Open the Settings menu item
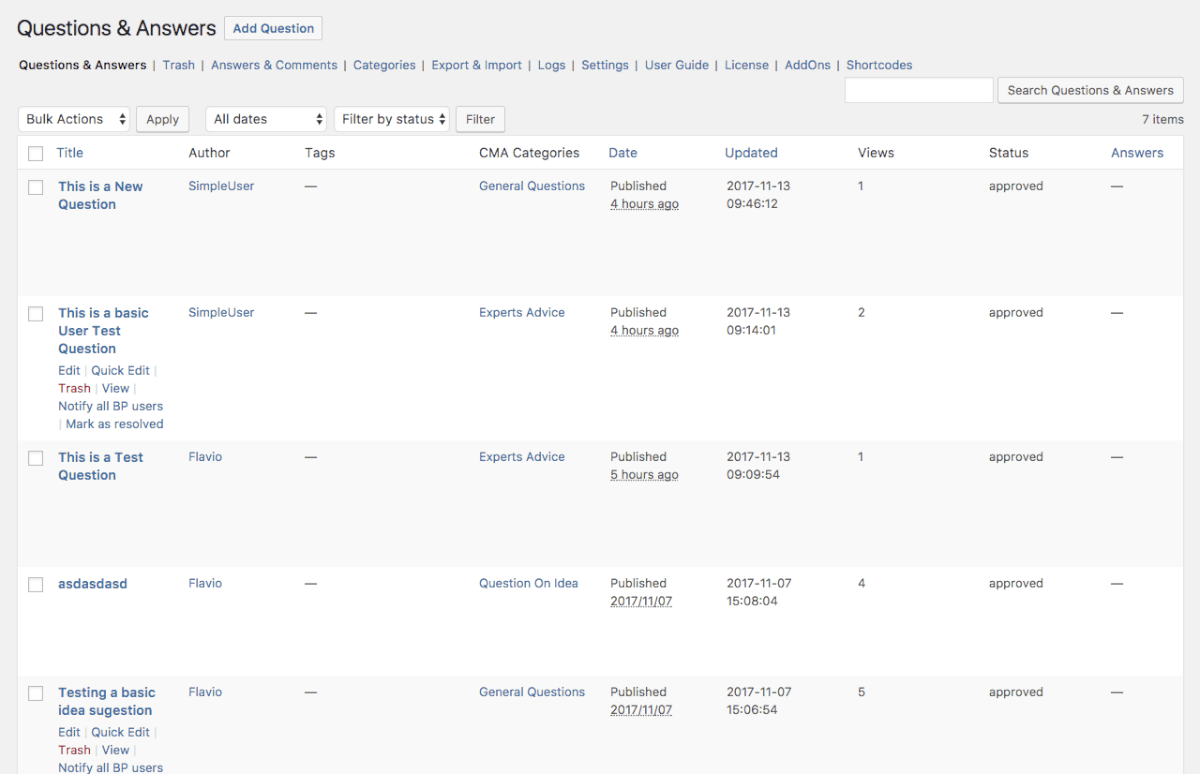 pyautogui.click(x=605, y=64)
